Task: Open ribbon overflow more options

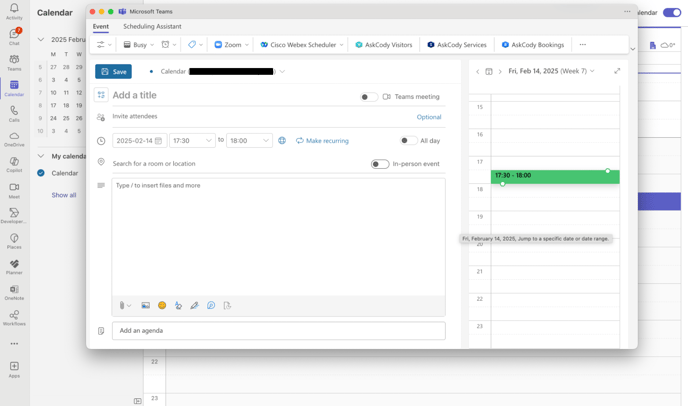Action: pyautogui.click(x=583, y=45)
